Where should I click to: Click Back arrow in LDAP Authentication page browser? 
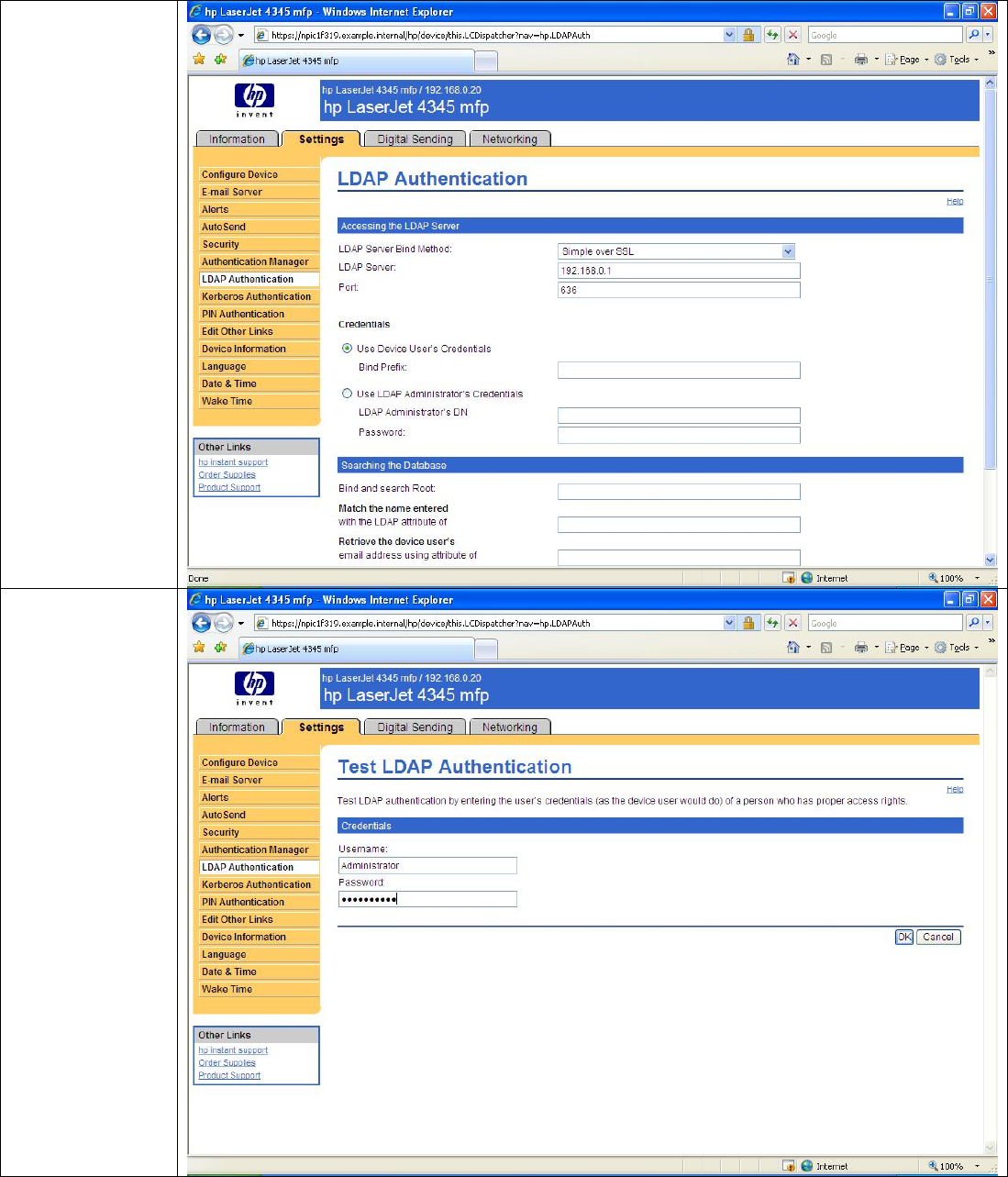coord(202,35)
